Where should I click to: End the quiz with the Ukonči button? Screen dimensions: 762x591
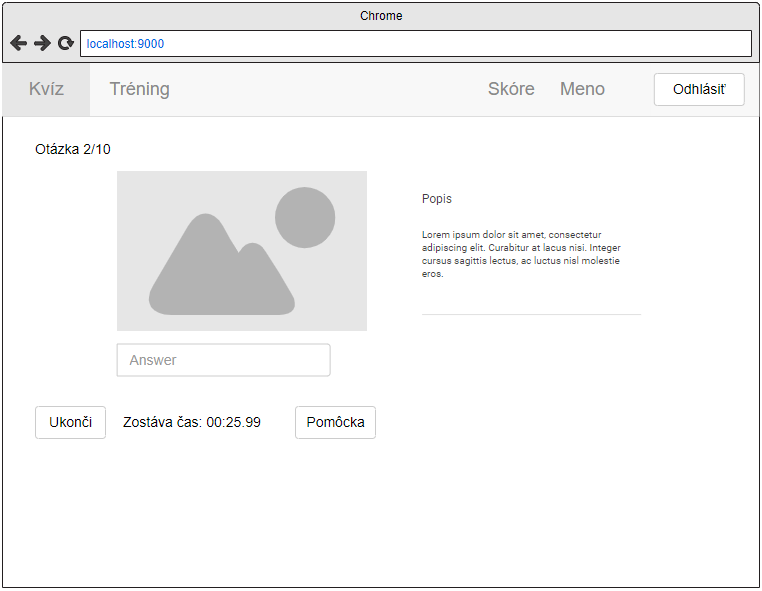coord(70,422)
